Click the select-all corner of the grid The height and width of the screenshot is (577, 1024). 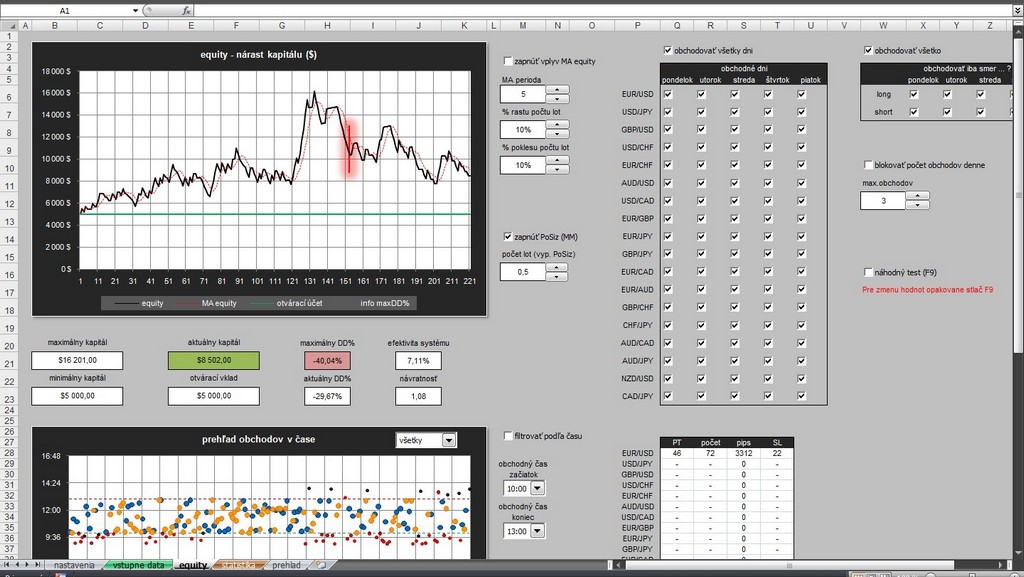(x=10, y=25)
